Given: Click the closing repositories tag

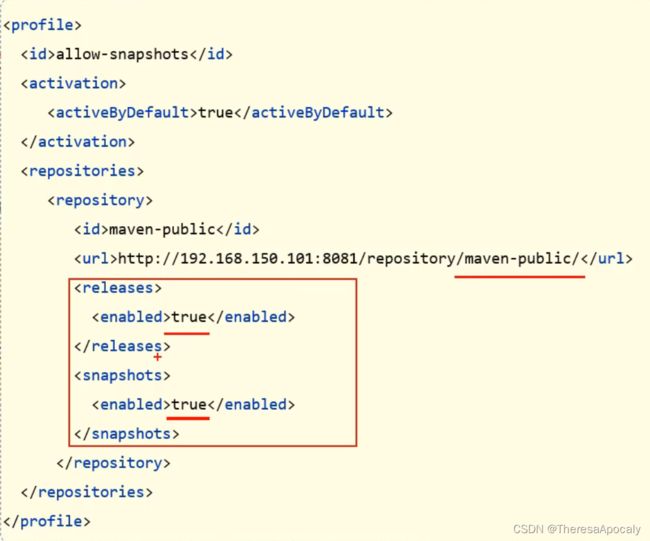Looking at the screenshot, I should tap(87, 492).
